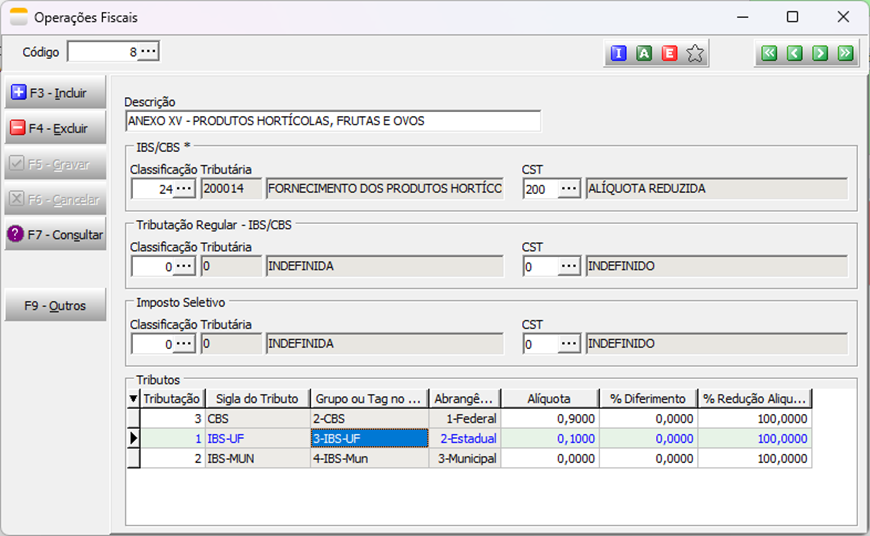Sort by the Alíquota column header
This screenshot has width=870, height=536.
click(x=549, y=398)
